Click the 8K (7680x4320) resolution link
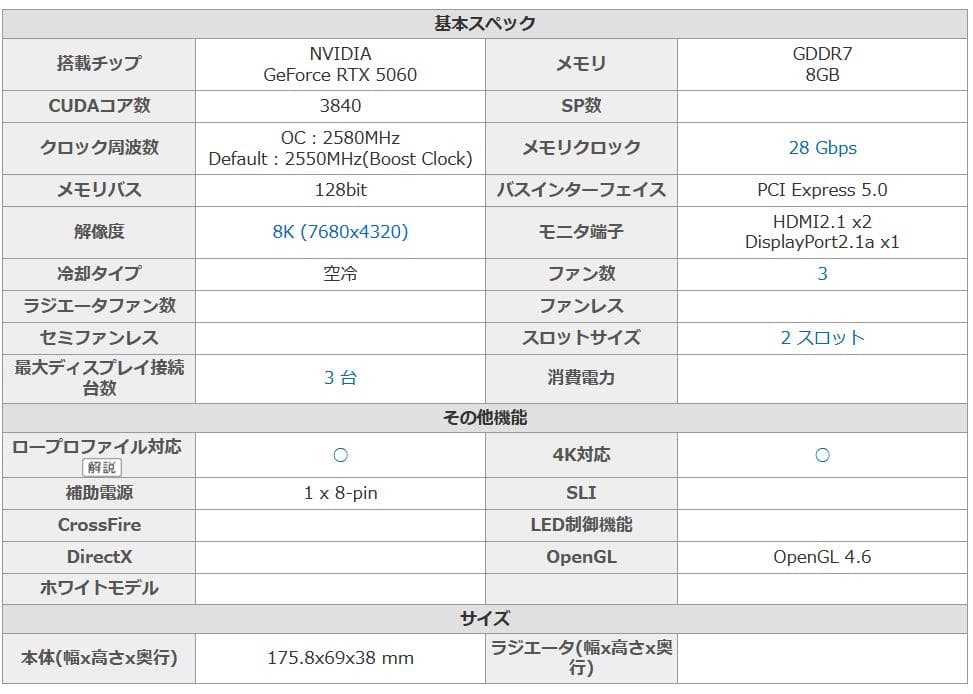This screenshot has height=694, width=973. [x=340, y=231]
